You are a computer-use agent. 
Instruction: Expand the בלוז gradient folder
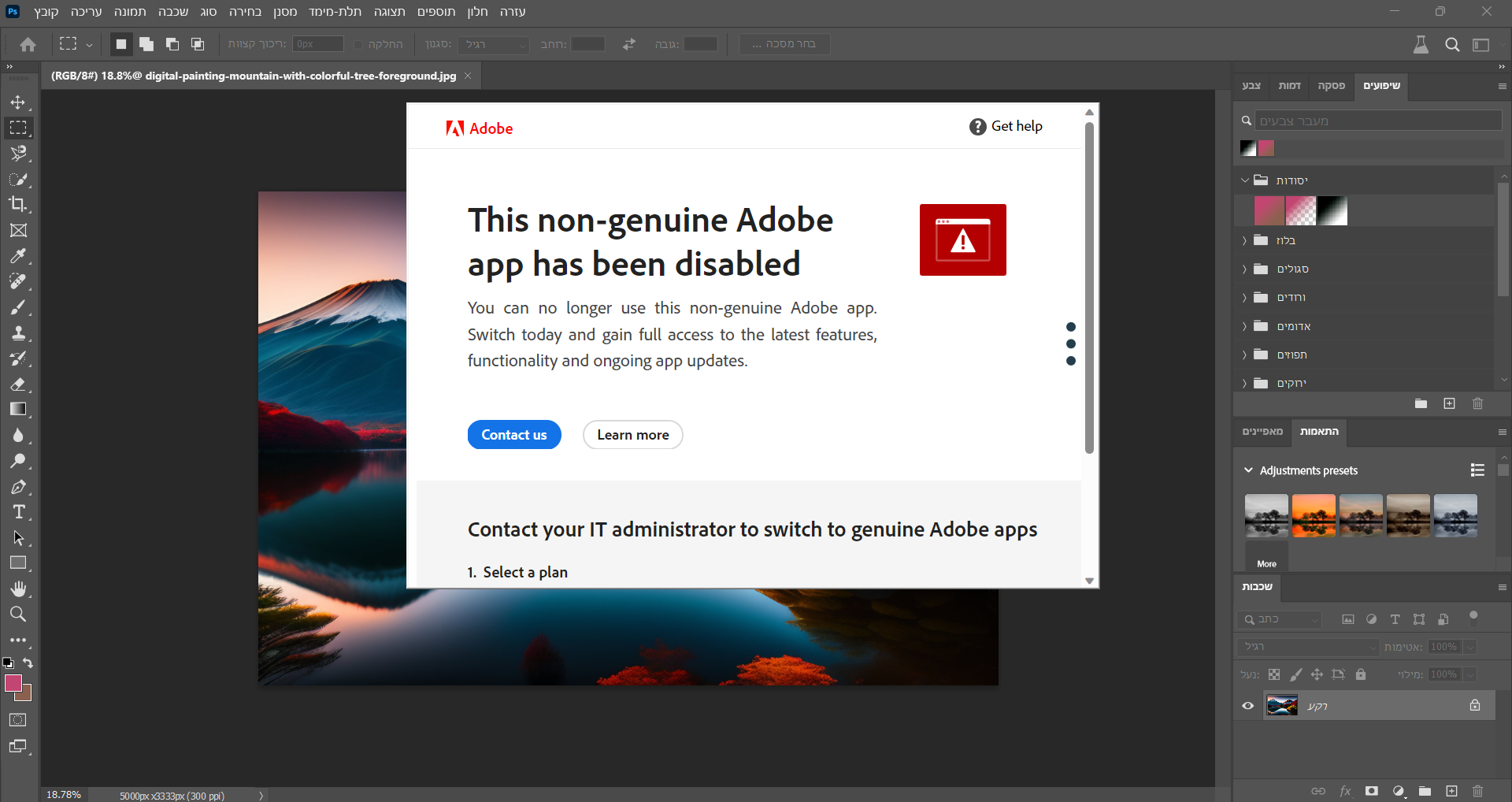(x=1244, y=240)
